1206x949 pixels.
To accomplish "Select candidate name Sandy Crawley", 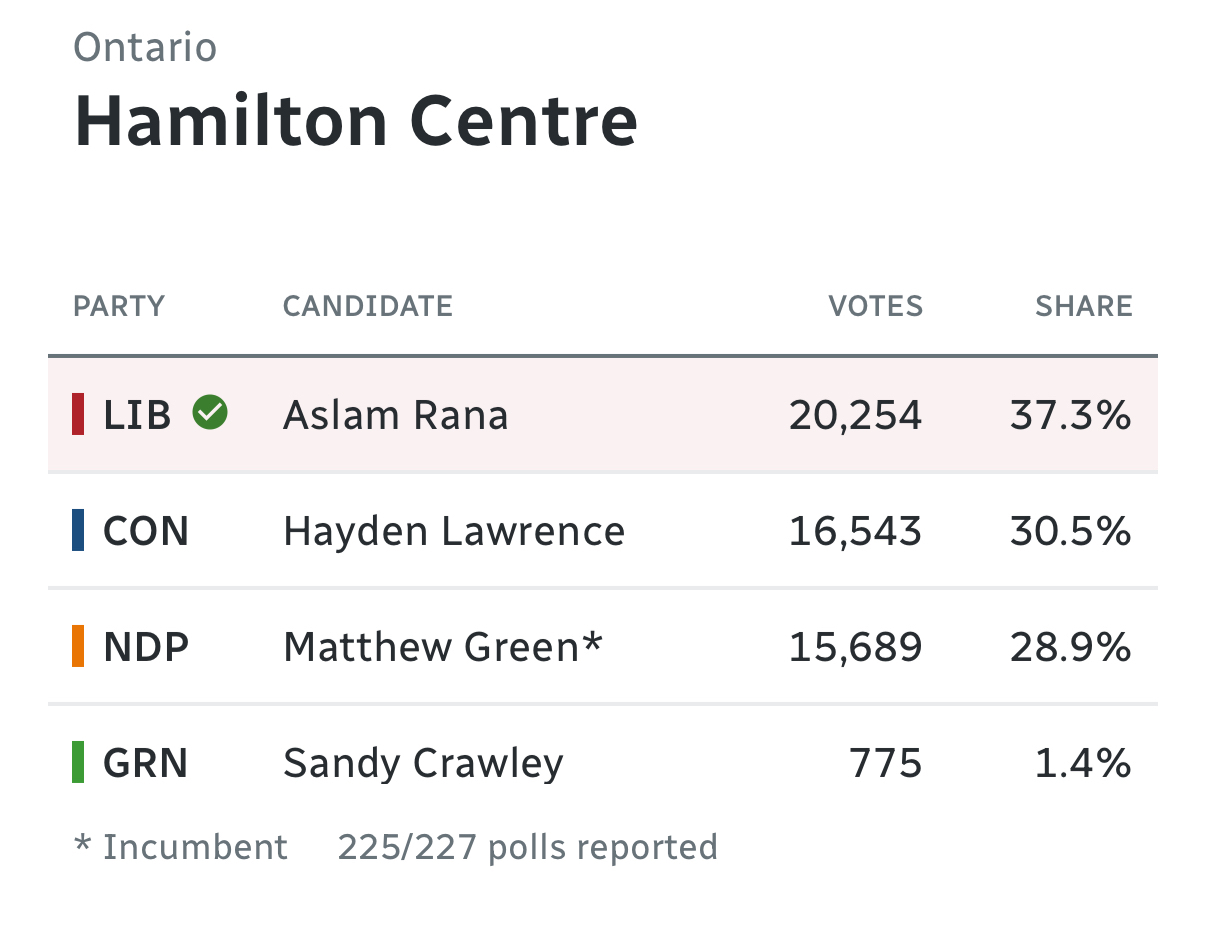I will click(x=423, y=764).
